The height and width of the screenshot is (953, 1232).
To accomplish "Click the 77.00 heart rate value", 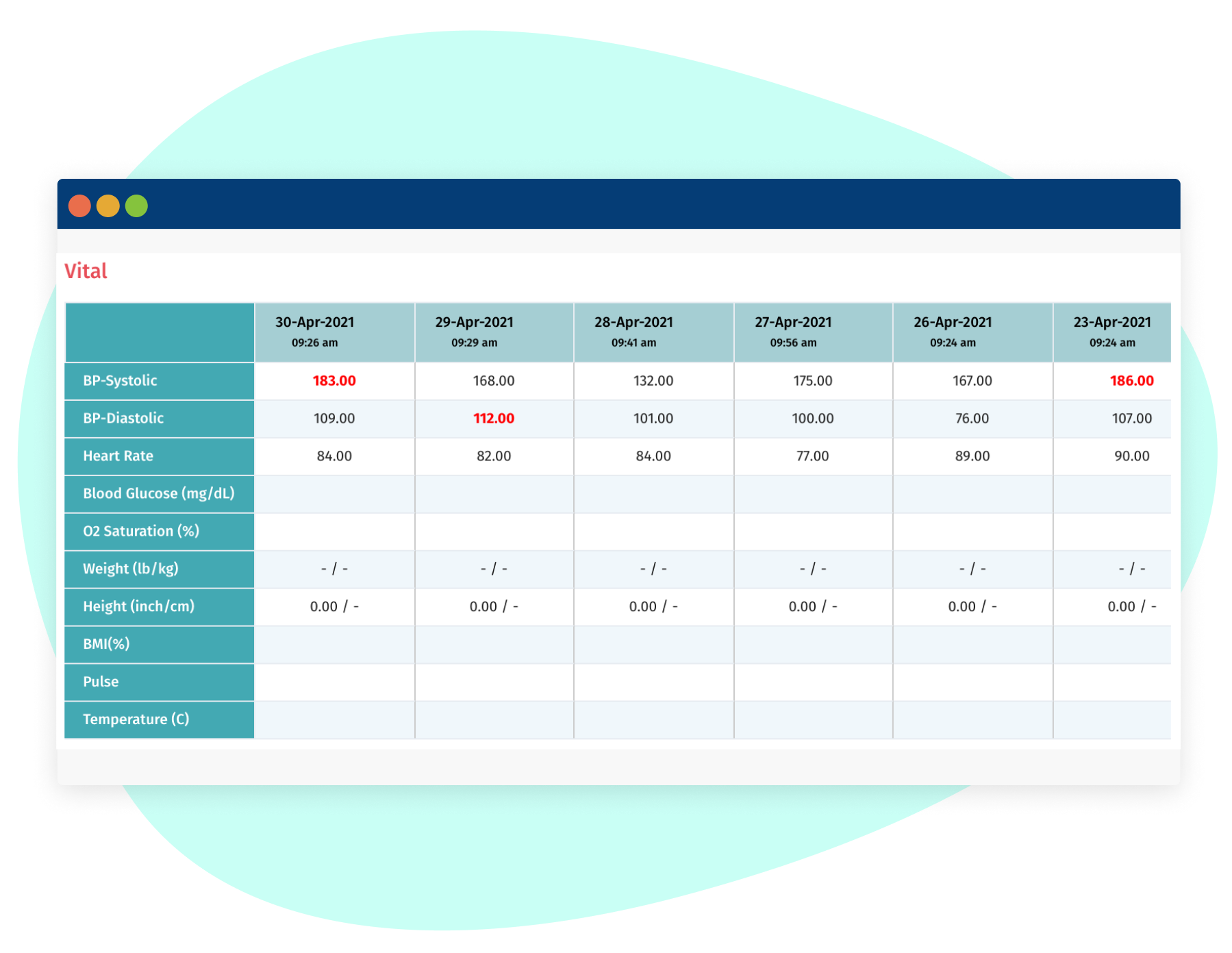I will point(813,456).
